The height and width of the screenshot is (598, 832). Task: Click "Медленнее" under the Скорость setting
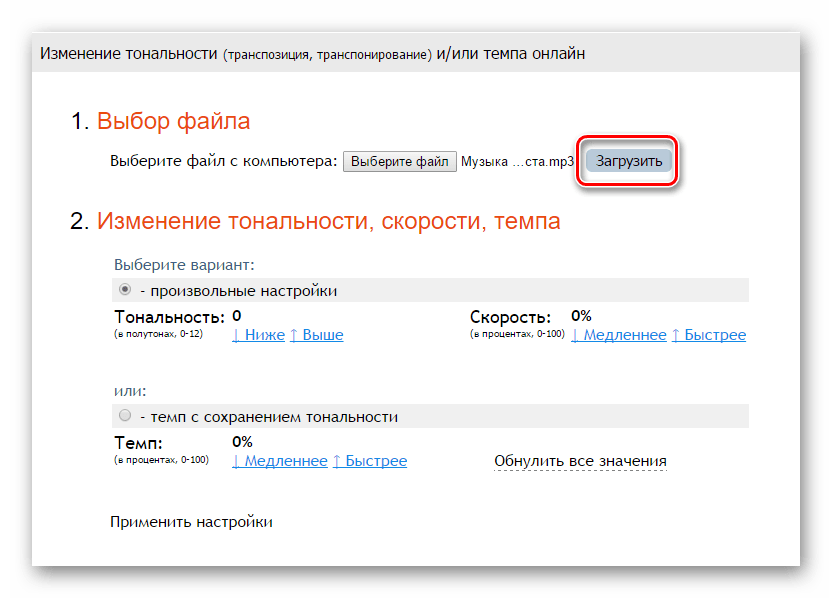(x=618, y=335)
